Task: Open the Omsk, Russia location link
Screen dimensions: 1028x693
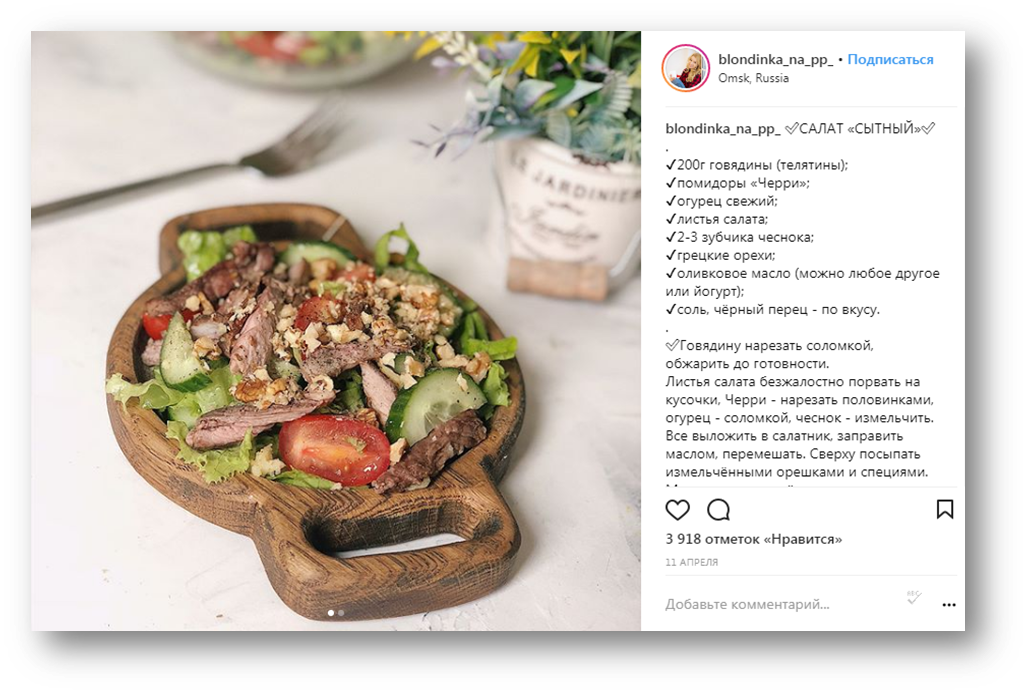Action: point(753,78)
